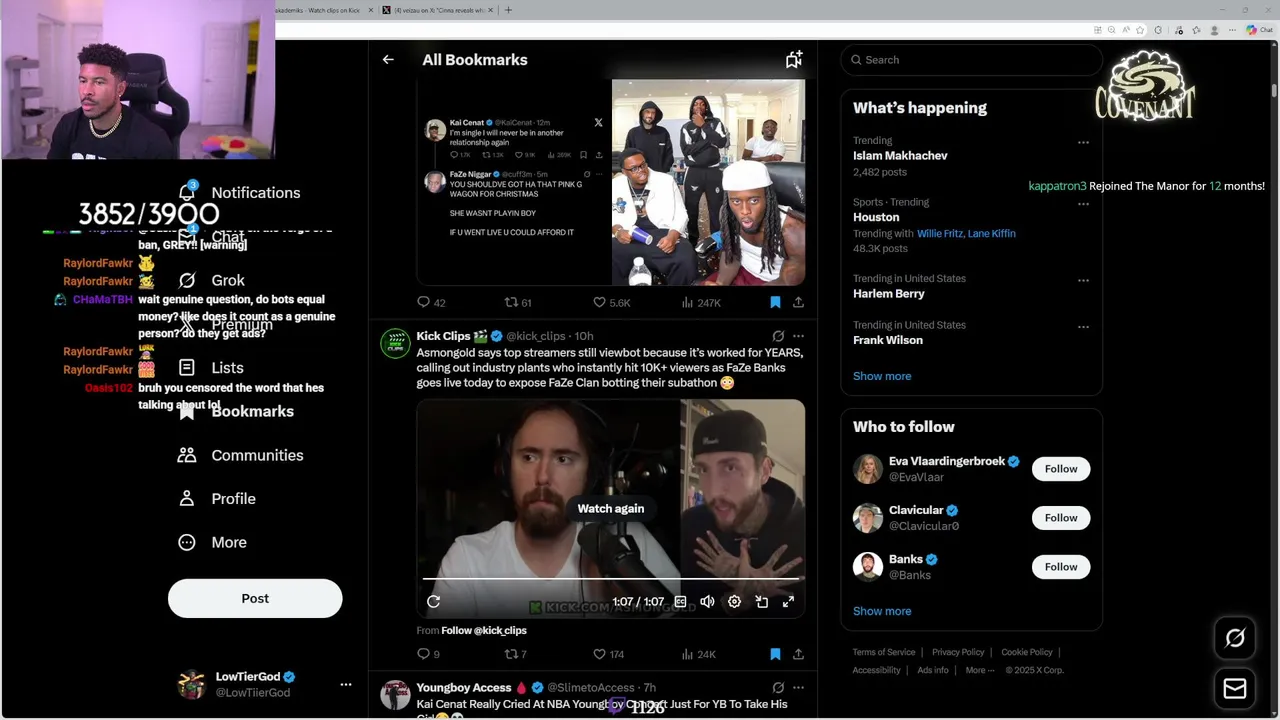Switch to the Watch clips on Kick tab
The height and width of the screenshot is (720, 1280).
point(323,10)
